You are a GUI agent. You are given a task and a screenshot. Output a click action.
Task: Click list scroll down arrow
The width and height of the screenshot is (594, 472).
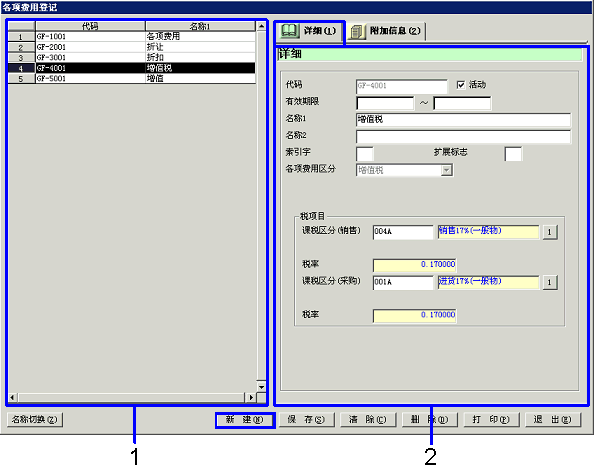click(261, 387)
